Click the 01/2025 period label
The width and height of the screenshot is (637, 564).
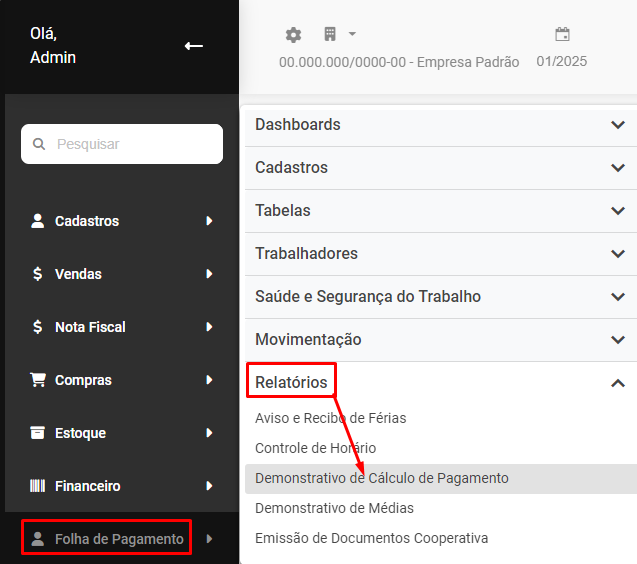[561, 61]
